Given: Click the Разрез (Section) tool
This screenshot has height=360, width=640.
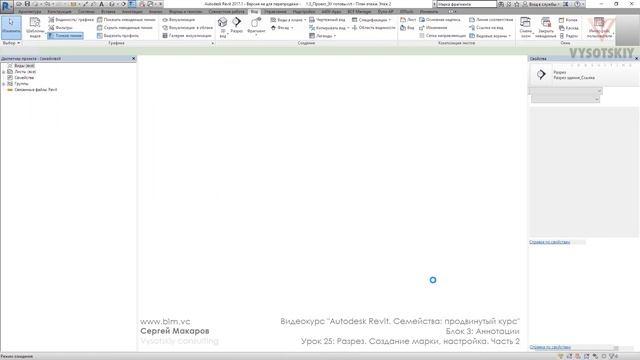Looking at the screenshot, I should click(x=236, y=25).
